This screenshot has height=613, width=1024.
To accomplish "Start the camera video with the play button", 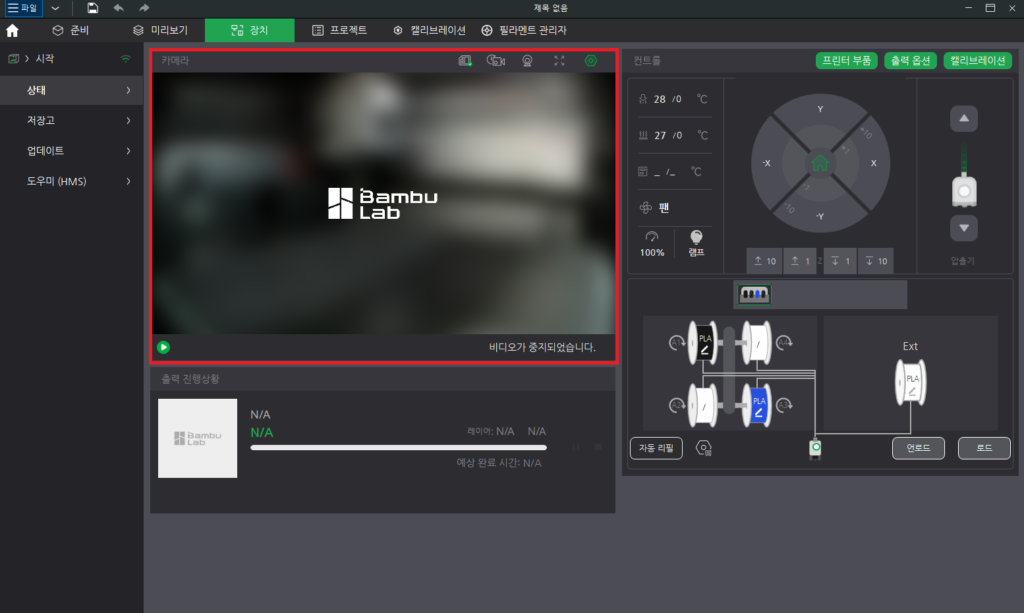I will 163,347.
